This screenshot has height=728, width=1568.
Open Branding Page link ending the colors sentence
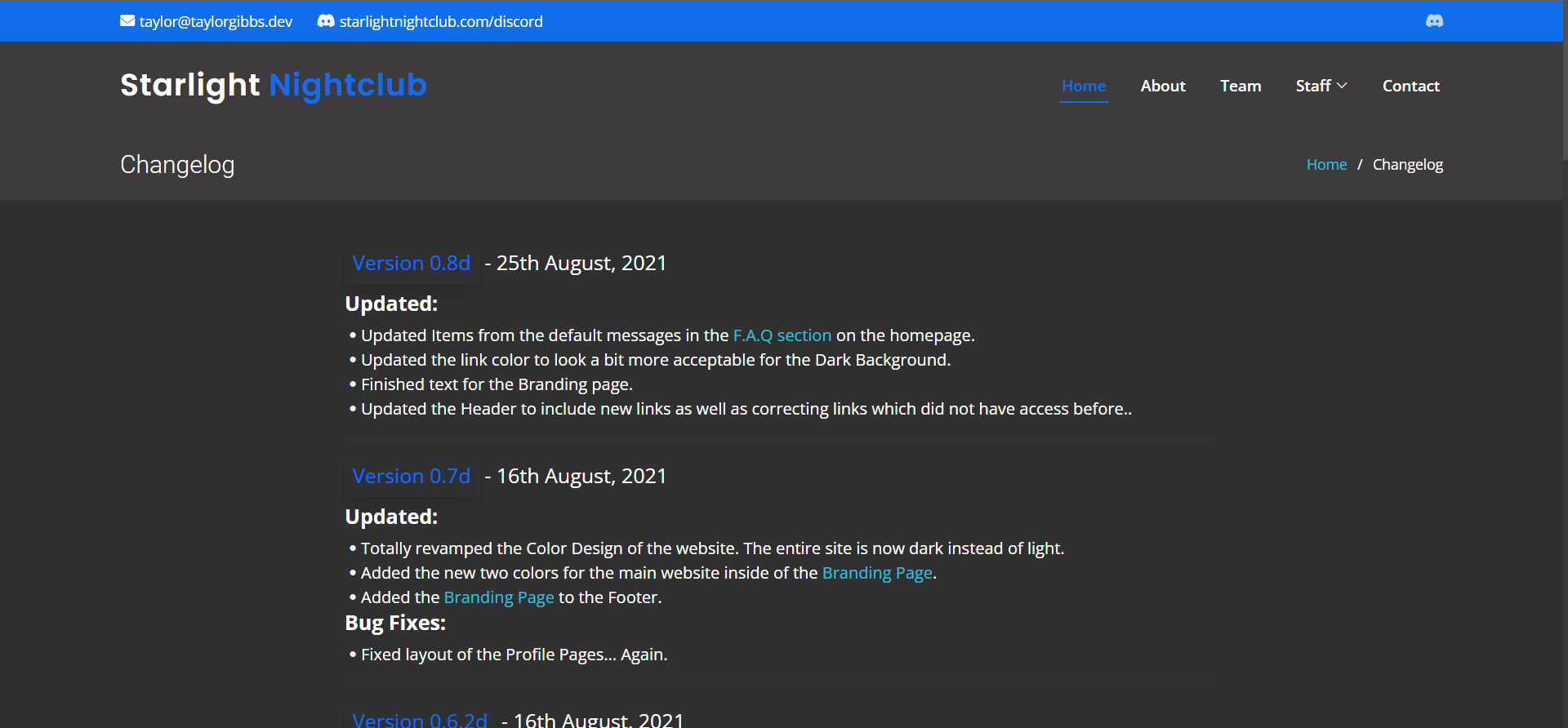876,573
